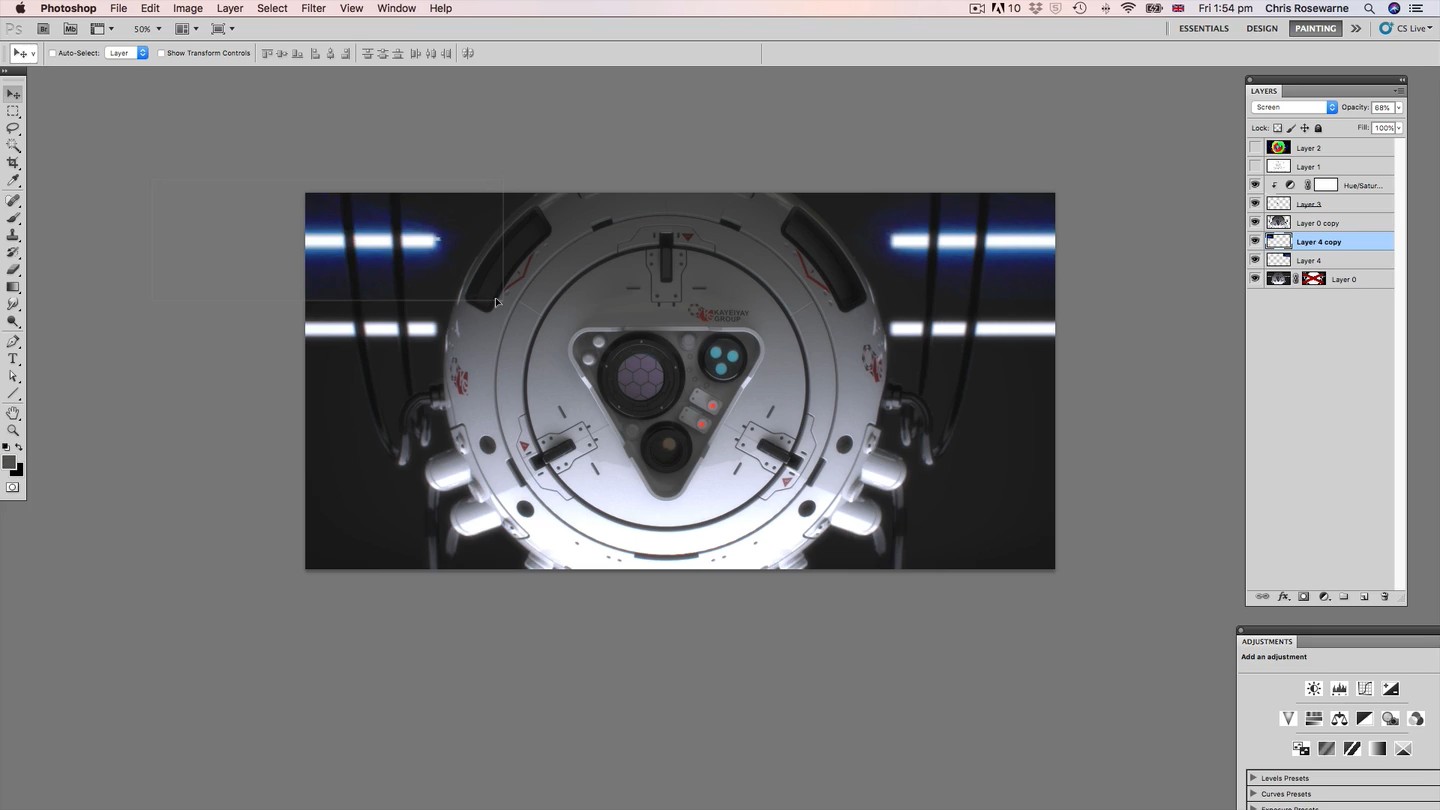Show the hidden Layer 2
This screenshot has height=810, width=1440.
pos(1255,148)
